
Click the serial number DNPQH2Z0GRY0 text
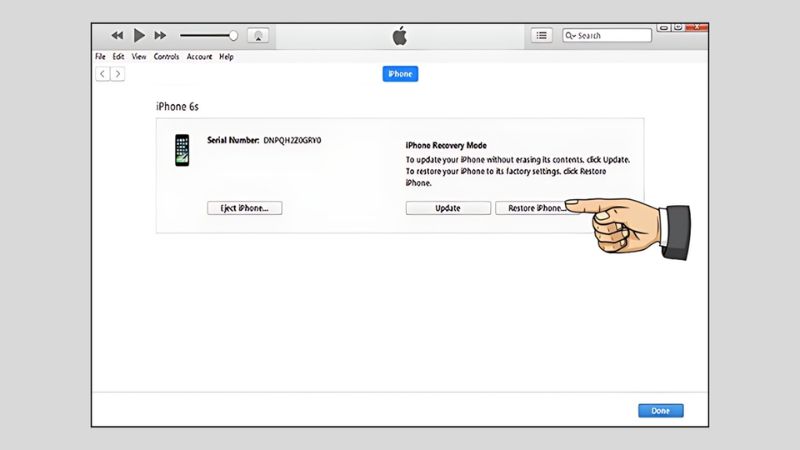point(292,140)
